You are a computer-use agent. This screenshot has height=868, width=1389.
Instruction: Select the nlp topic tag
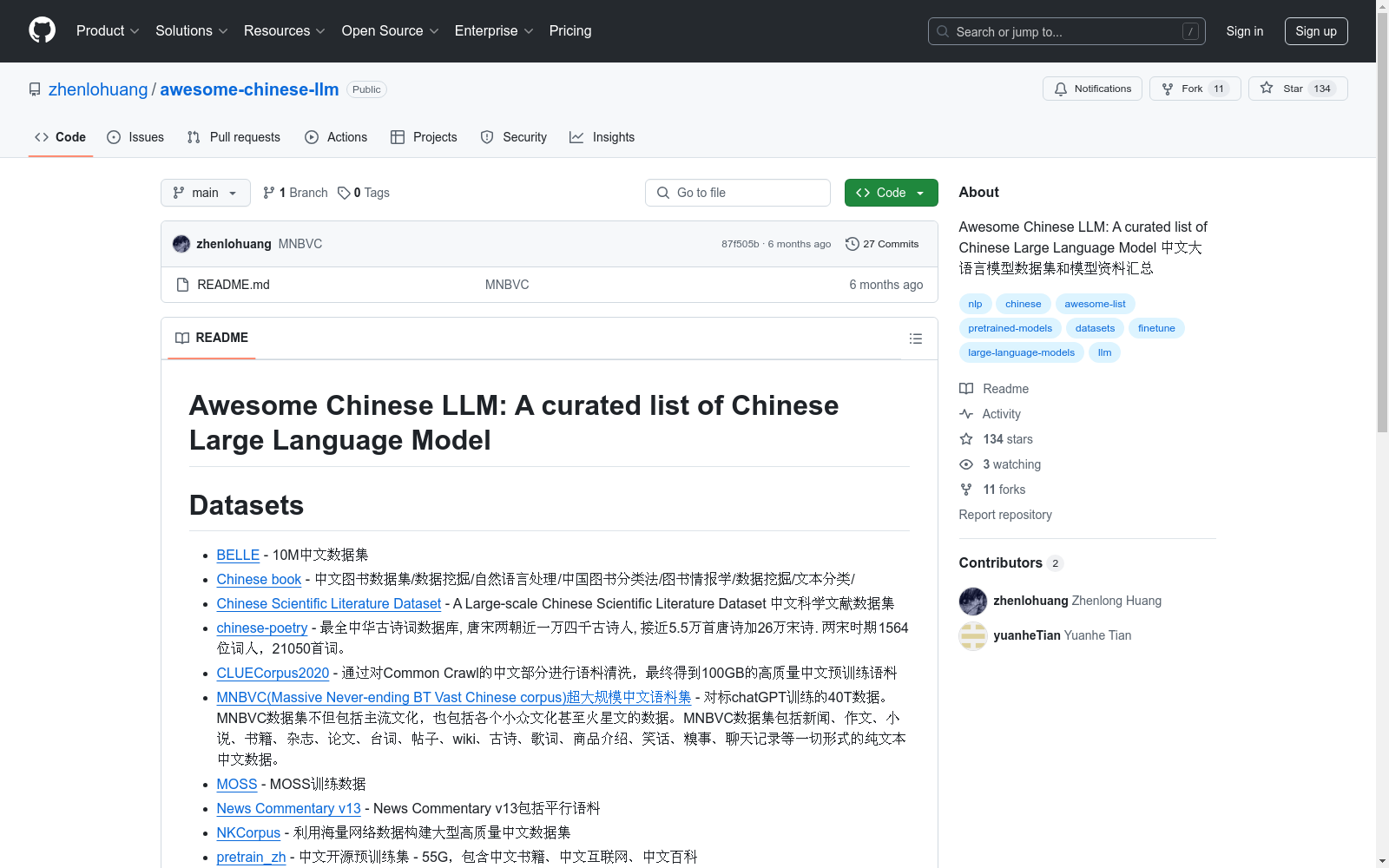[975, 304]
